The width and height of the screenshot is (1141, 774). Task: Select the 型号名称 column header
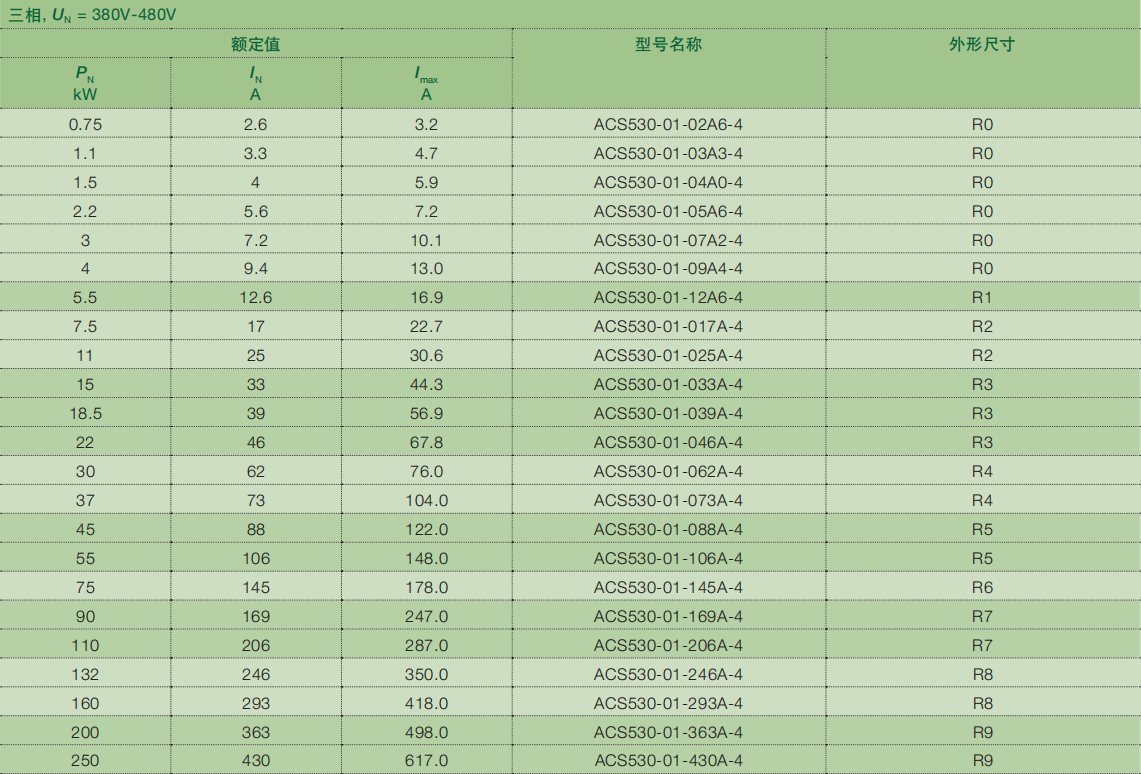click(x=668, y=45)
